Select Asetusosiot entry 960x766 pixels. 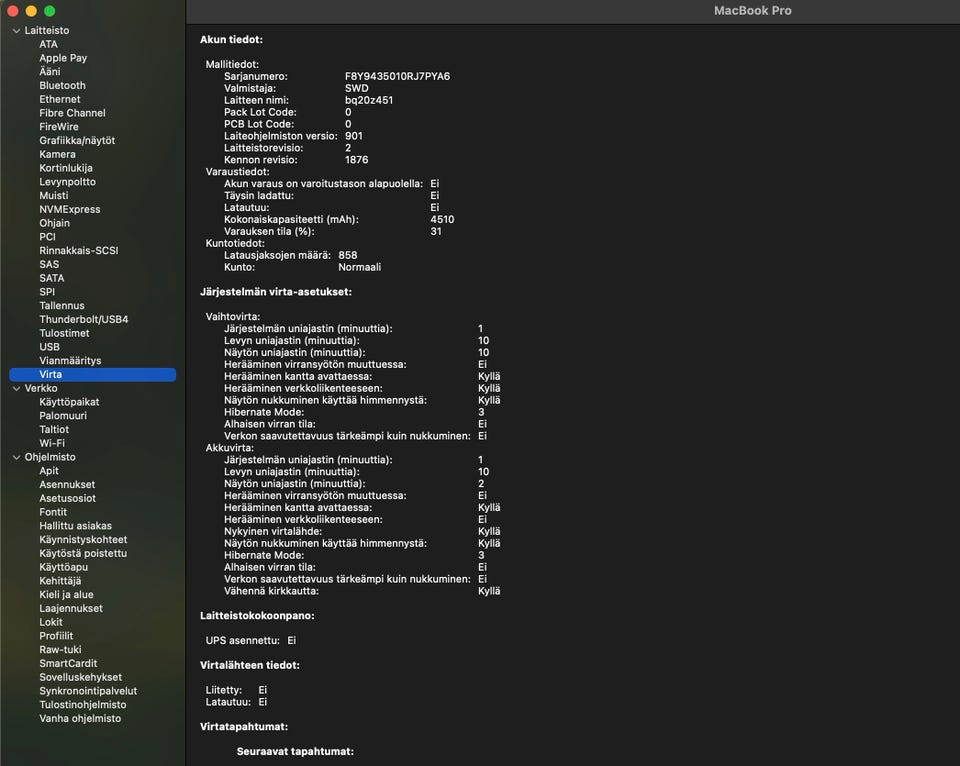click(x=67, y=498)
